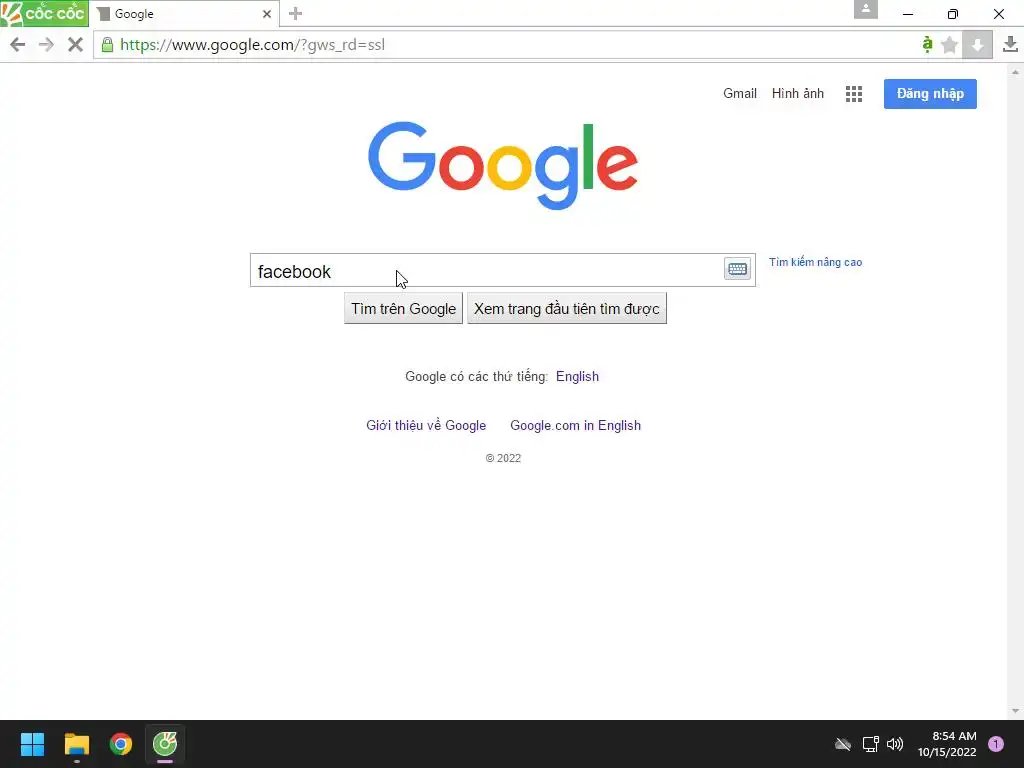Close the Google tab
Image resolution: width=1024 pixels, height=768 pixels.
coord(266,14)
